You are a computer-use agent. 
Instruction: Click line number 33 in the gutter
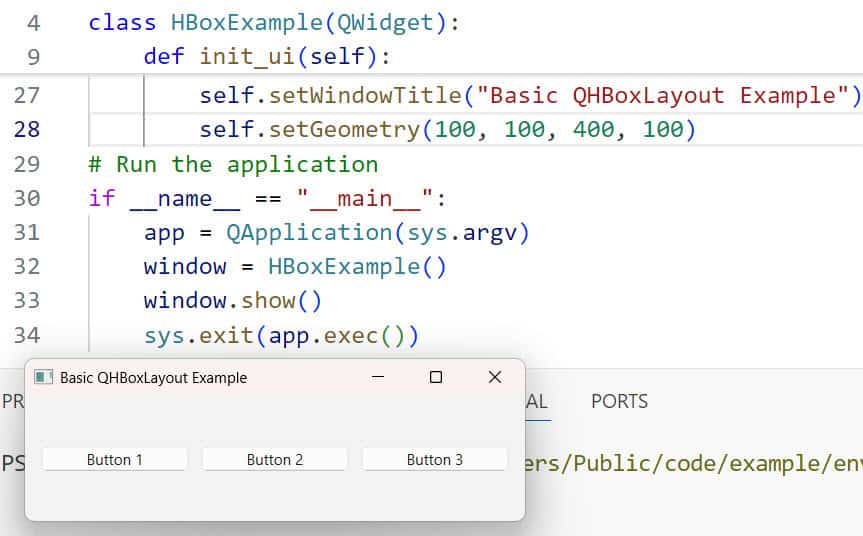(27, 301)
